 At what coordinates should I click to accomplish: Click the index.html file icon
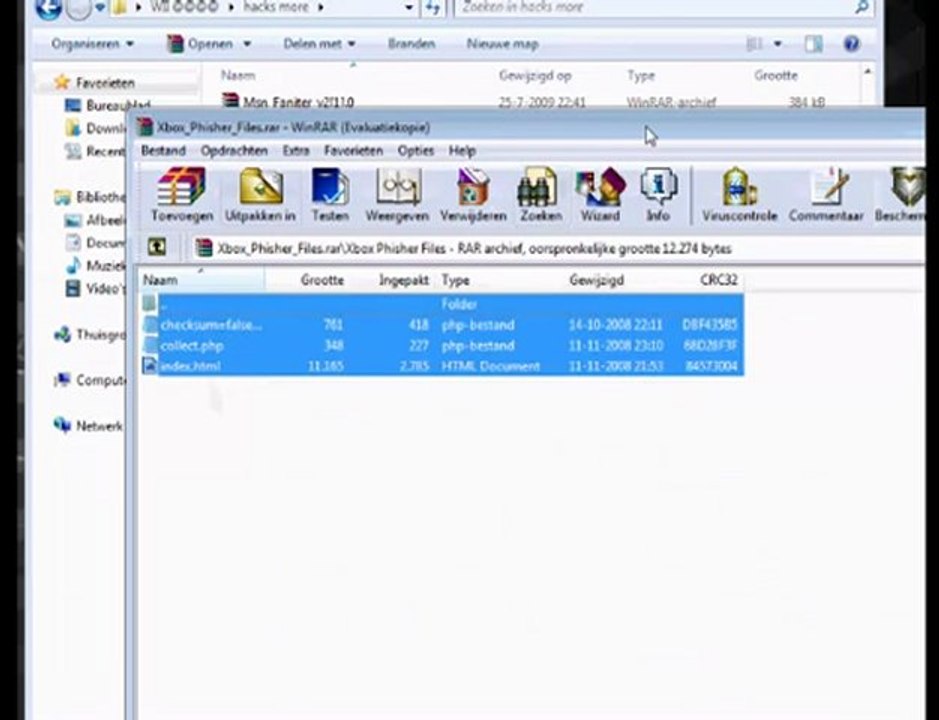pos(150,365)
